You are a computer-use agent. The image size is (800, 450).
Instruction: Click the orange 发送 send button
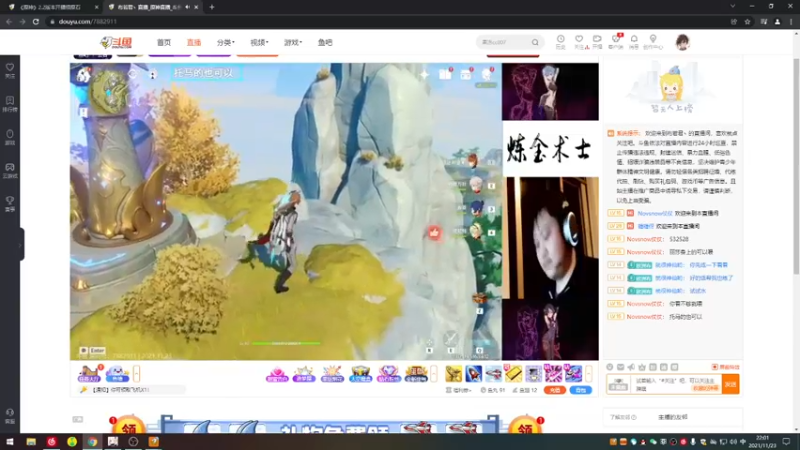tap(731, 384)
